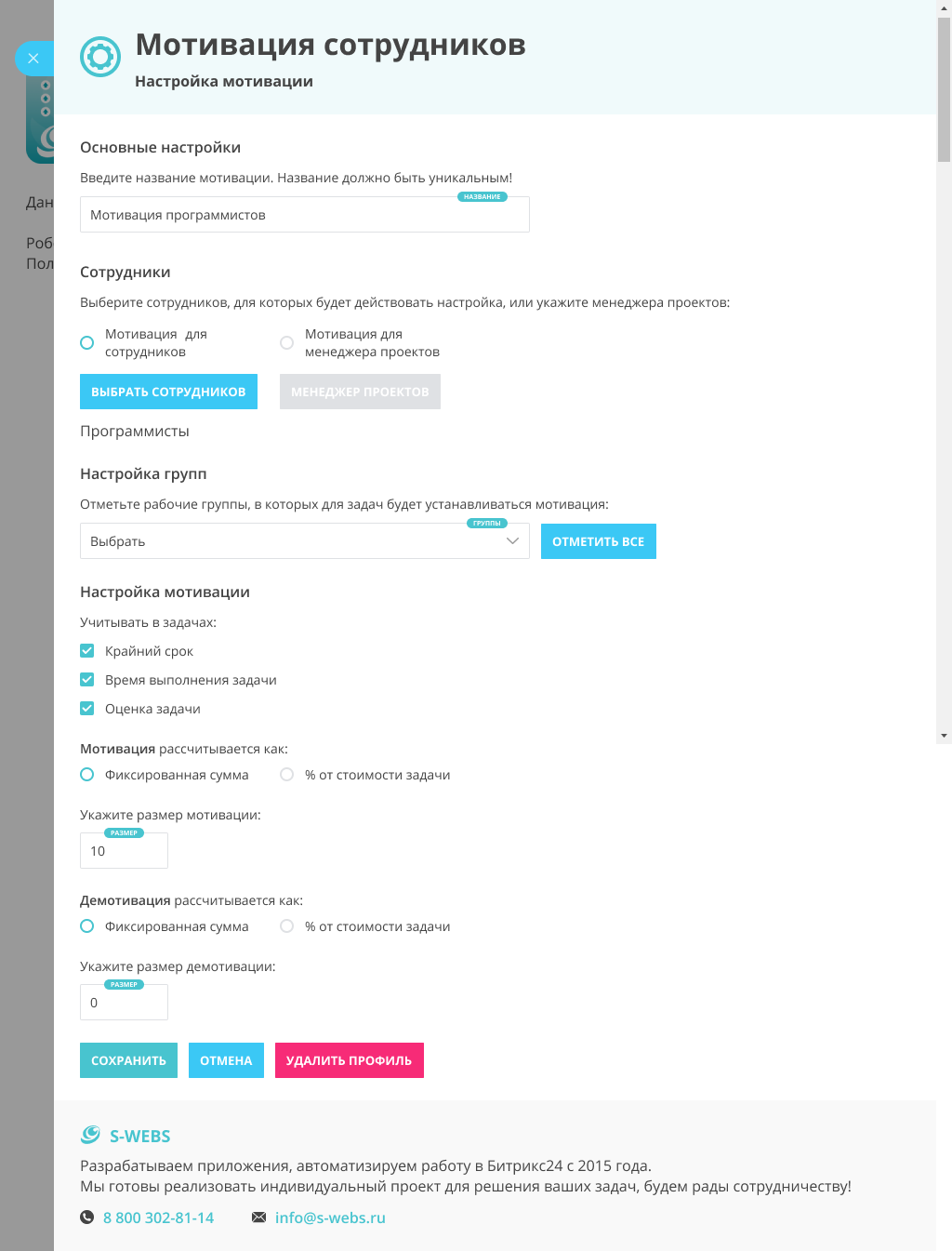Viewport: 952px width, 1251px height.
Task: Open the info@s-webs.ru email link
Action: click(x=330, y=1218)
